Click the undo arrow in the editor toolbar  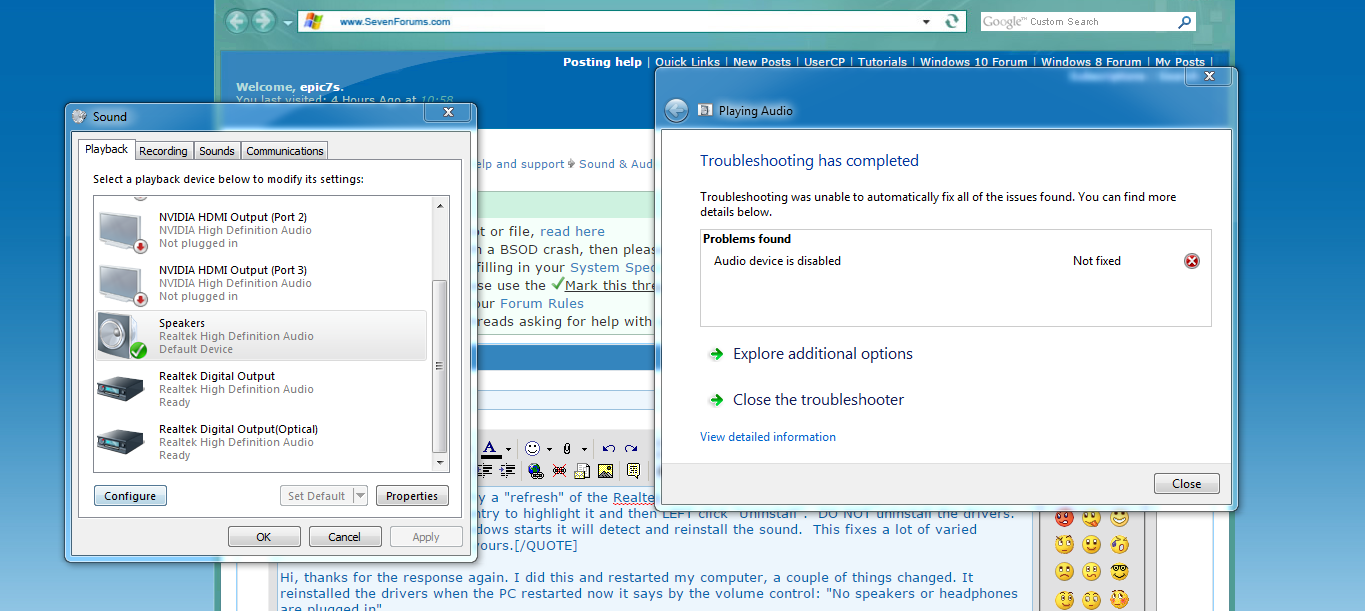[x=609, y=449]
